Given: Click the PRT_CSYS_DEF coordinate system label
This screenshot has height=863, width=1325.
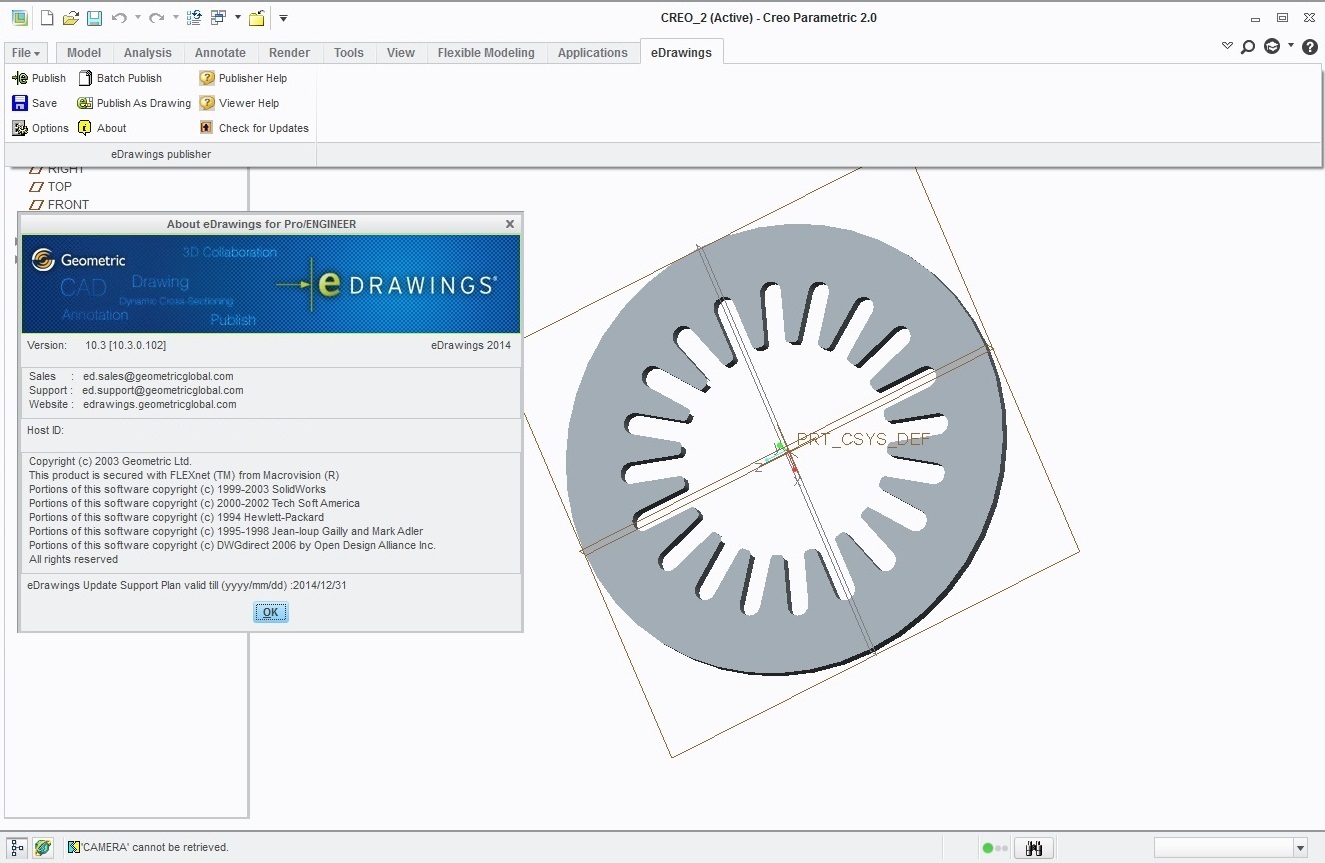Looking at the screenshot, I should (x=863, y=440).
